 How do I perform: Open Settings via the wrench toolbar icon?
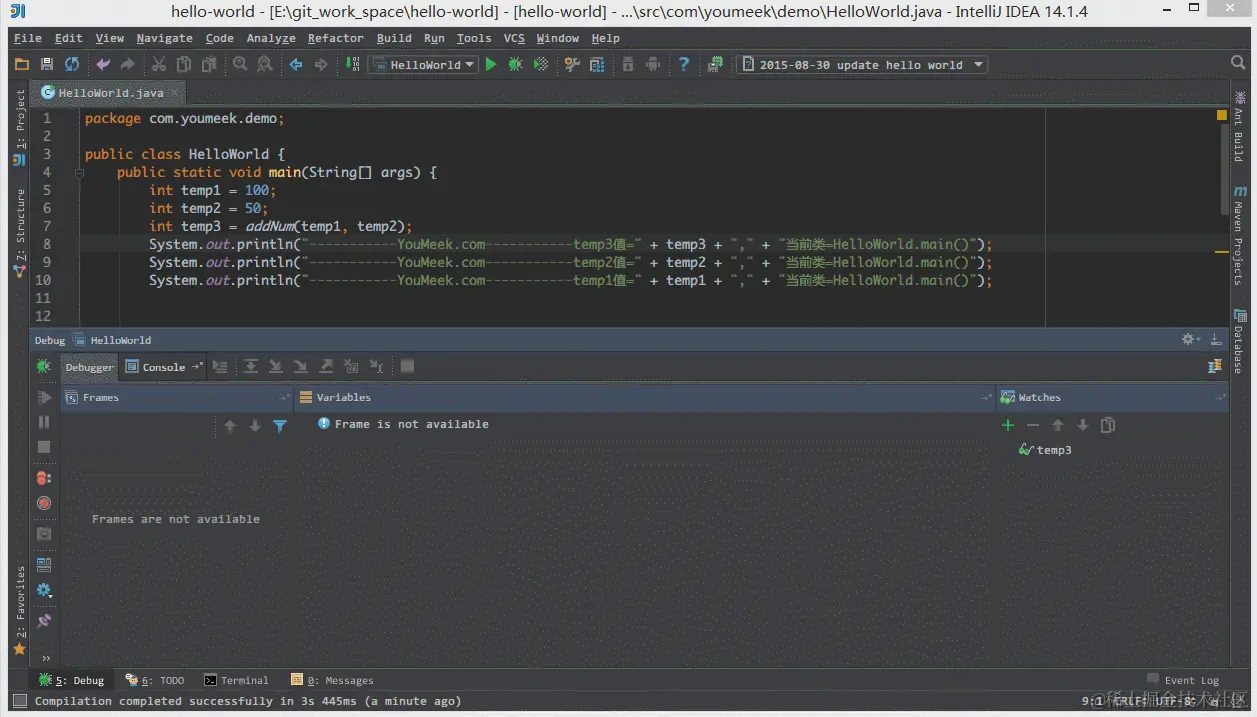pyautogui.click(x=570, y=64)
